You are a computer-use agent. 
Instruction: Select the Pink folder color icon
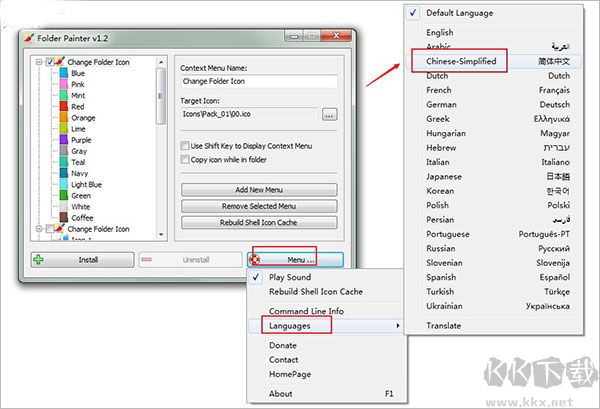64,84
